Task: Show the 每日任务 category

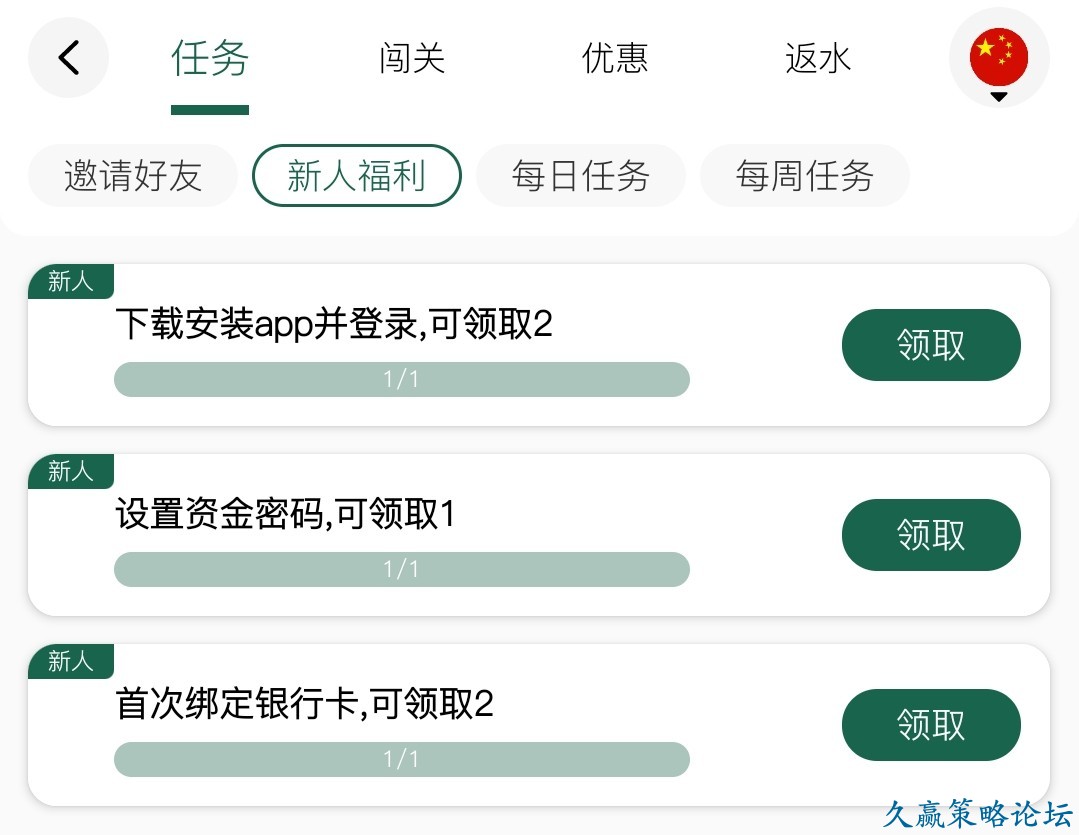Action: (581, 176)
